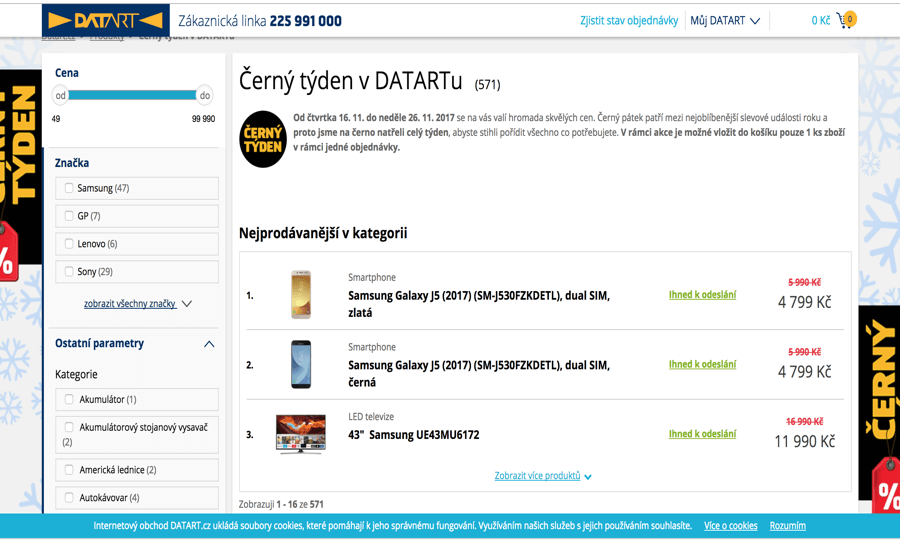This screenshot has height=540, width=900.
Task: Click maximum price value 99 990
Action: click(203, 119)
